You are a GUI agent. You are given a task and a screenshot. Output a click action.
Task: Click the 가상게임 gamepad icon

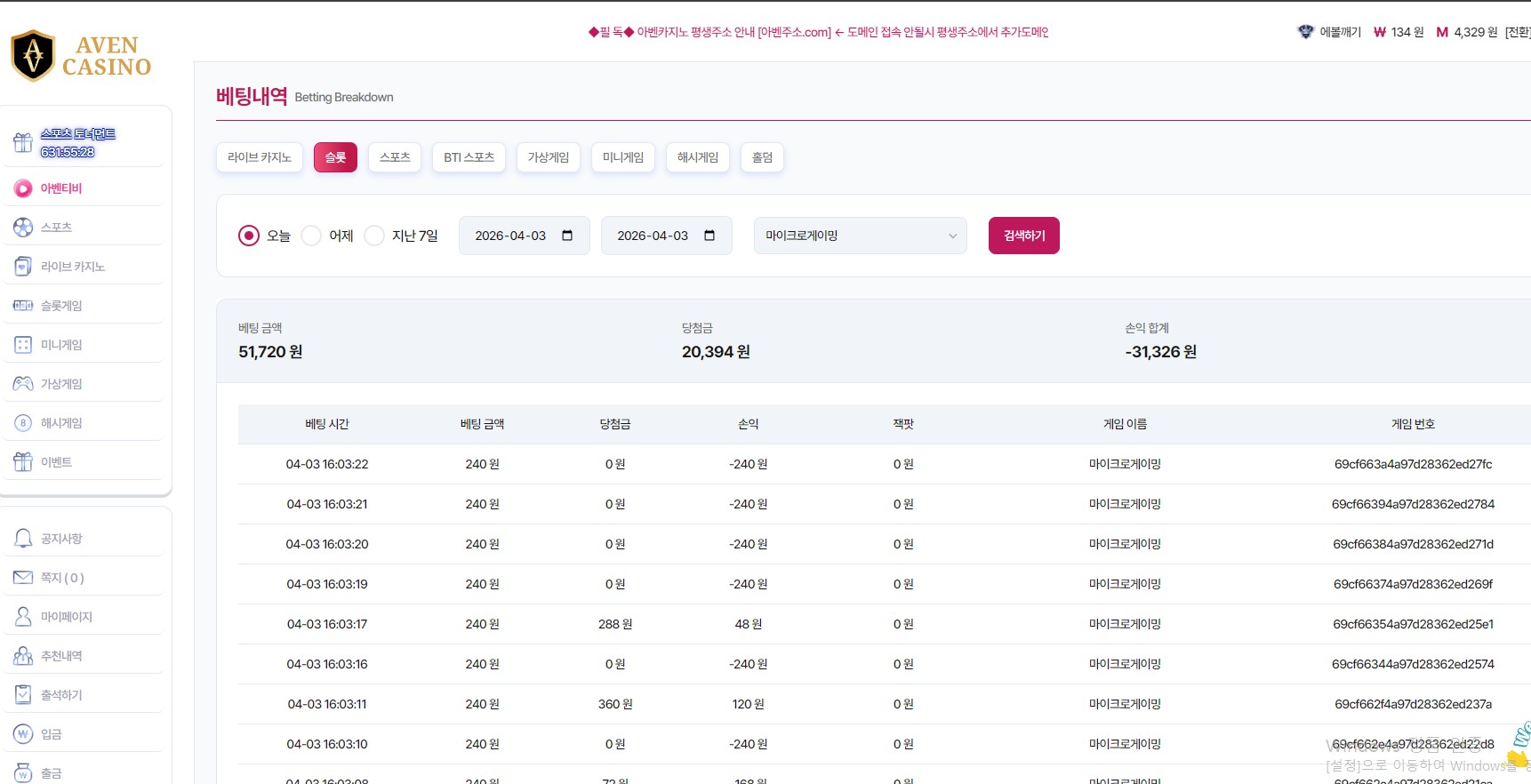pos(23,384)
